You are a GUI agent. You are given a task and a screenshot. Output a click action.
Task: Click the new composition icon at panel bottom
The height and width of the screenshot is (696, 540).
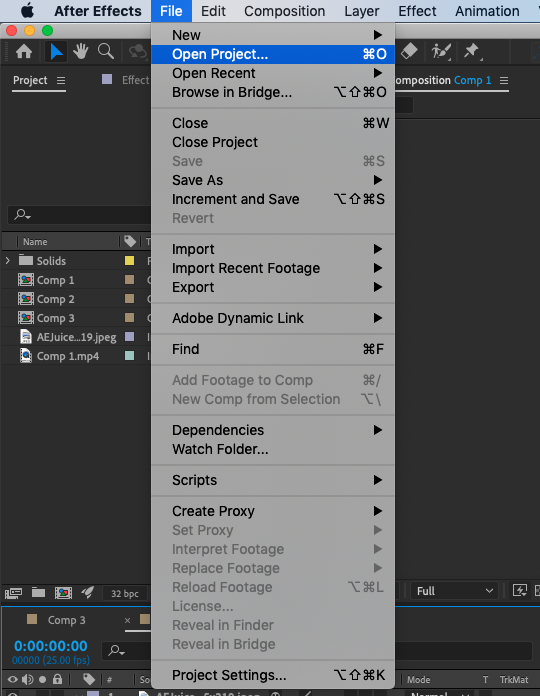[x=63, y=593]
